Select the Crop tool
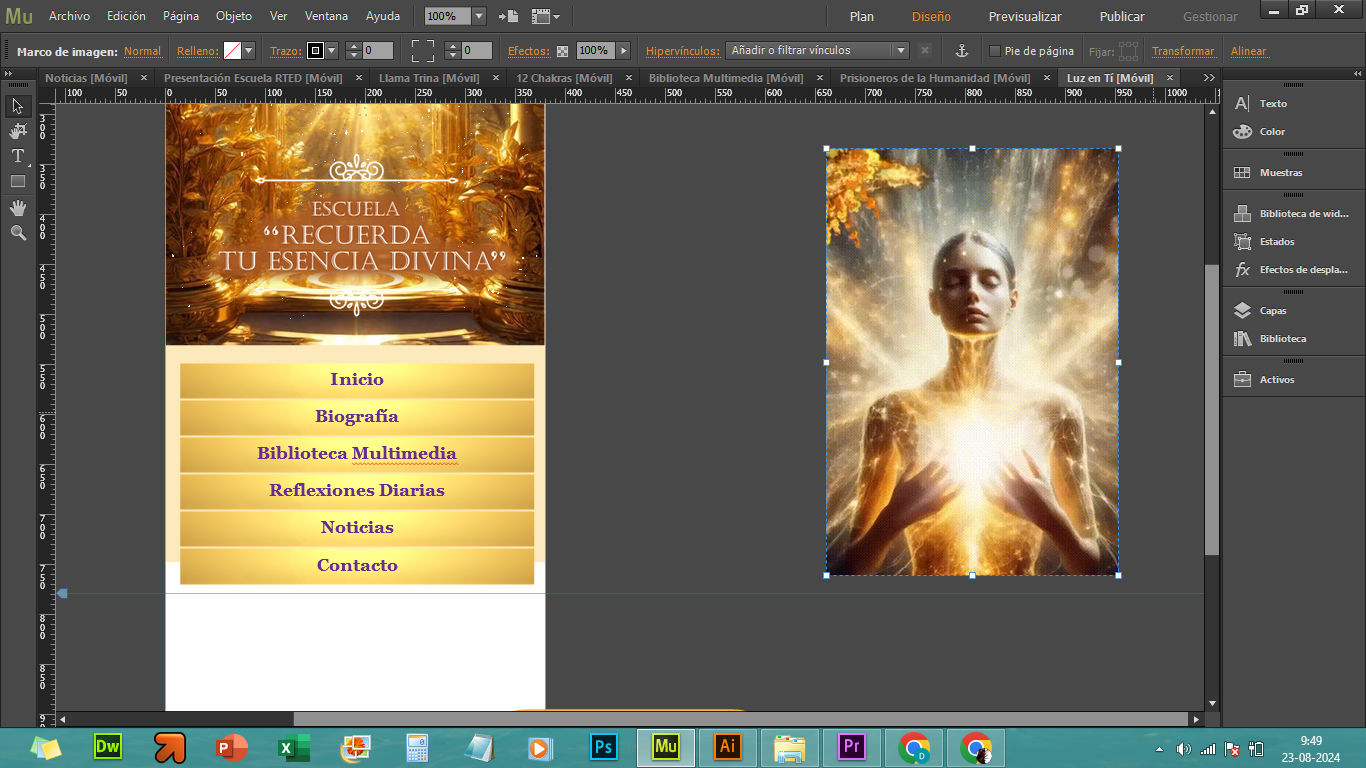The height and width of the screenshot is (768, 1366). click(x=18, y=131)
